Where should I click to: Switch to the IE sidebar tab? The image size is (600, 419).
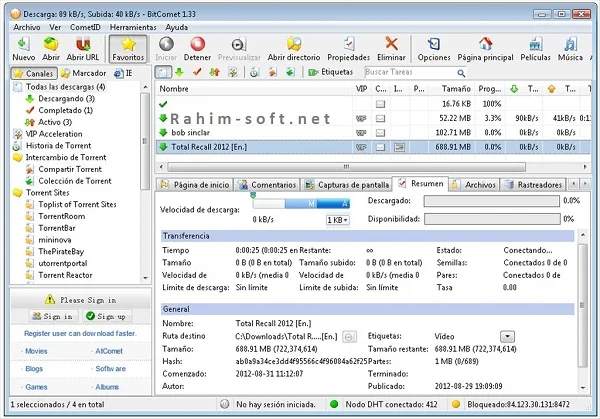(x=123, y=73)
